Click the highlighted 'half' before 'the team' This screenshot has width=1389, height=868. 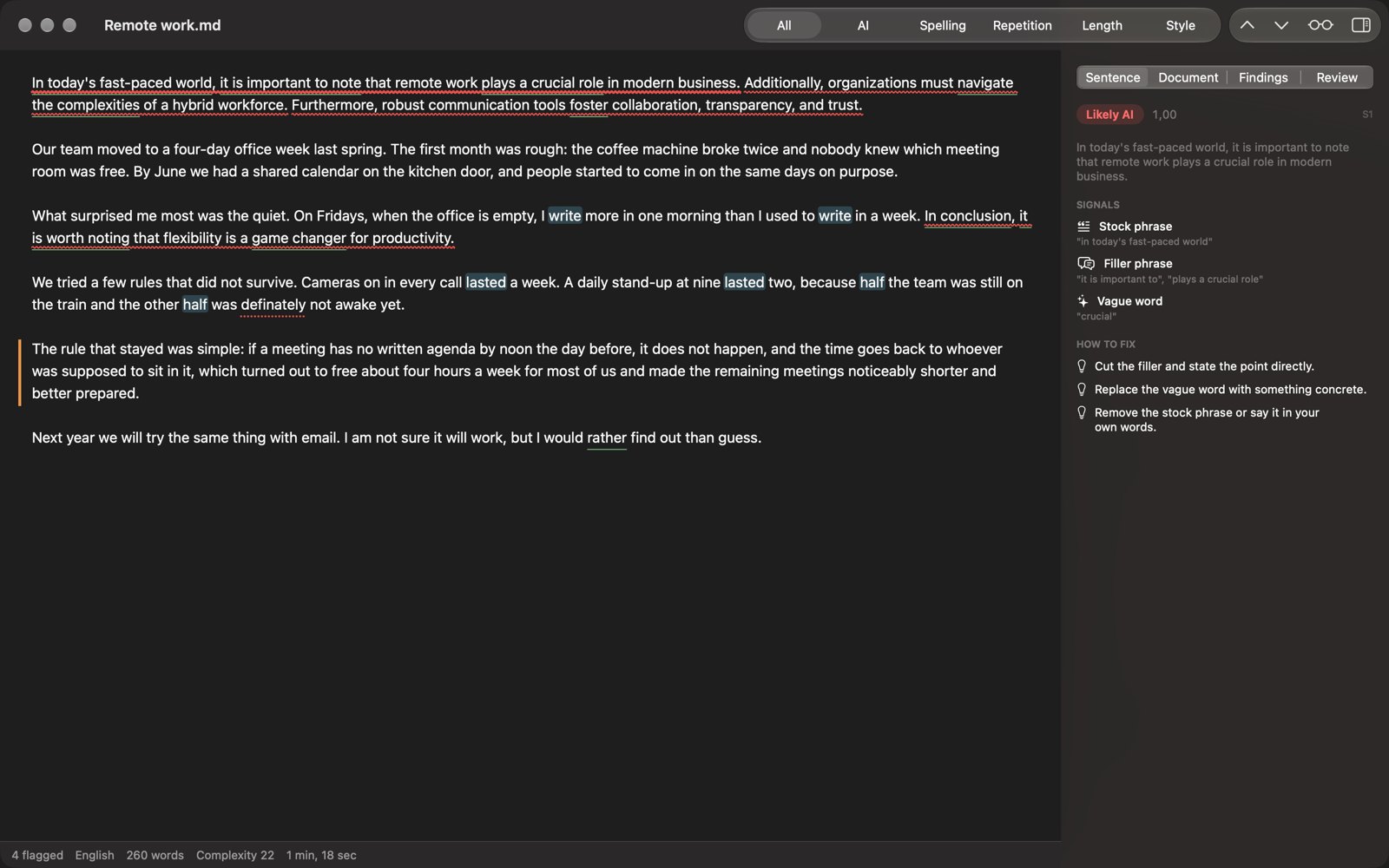point(872,282)
